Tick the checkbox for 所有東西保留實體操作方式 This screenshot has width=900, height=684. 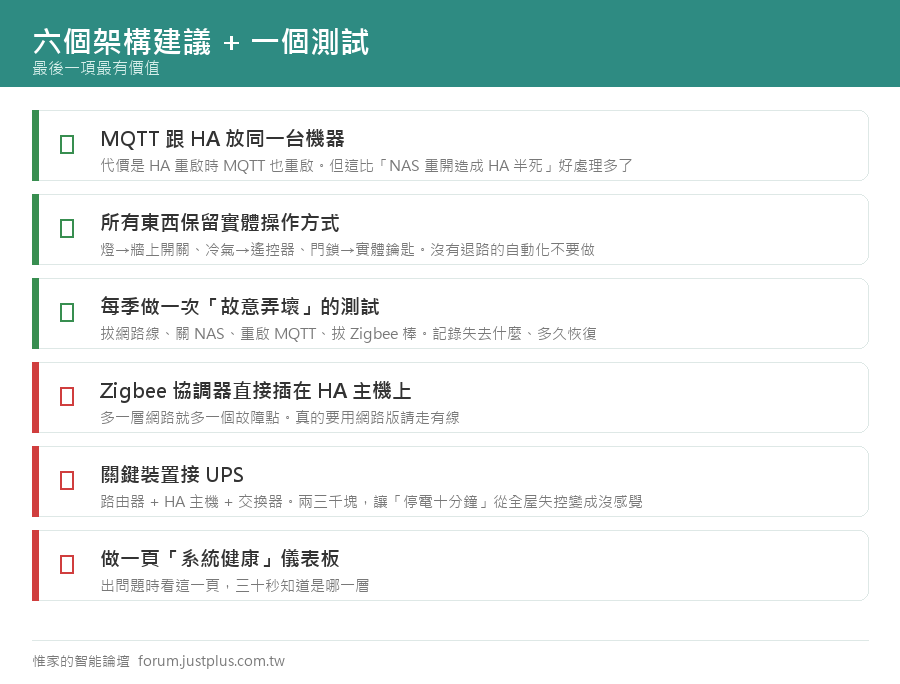(67, 228)
